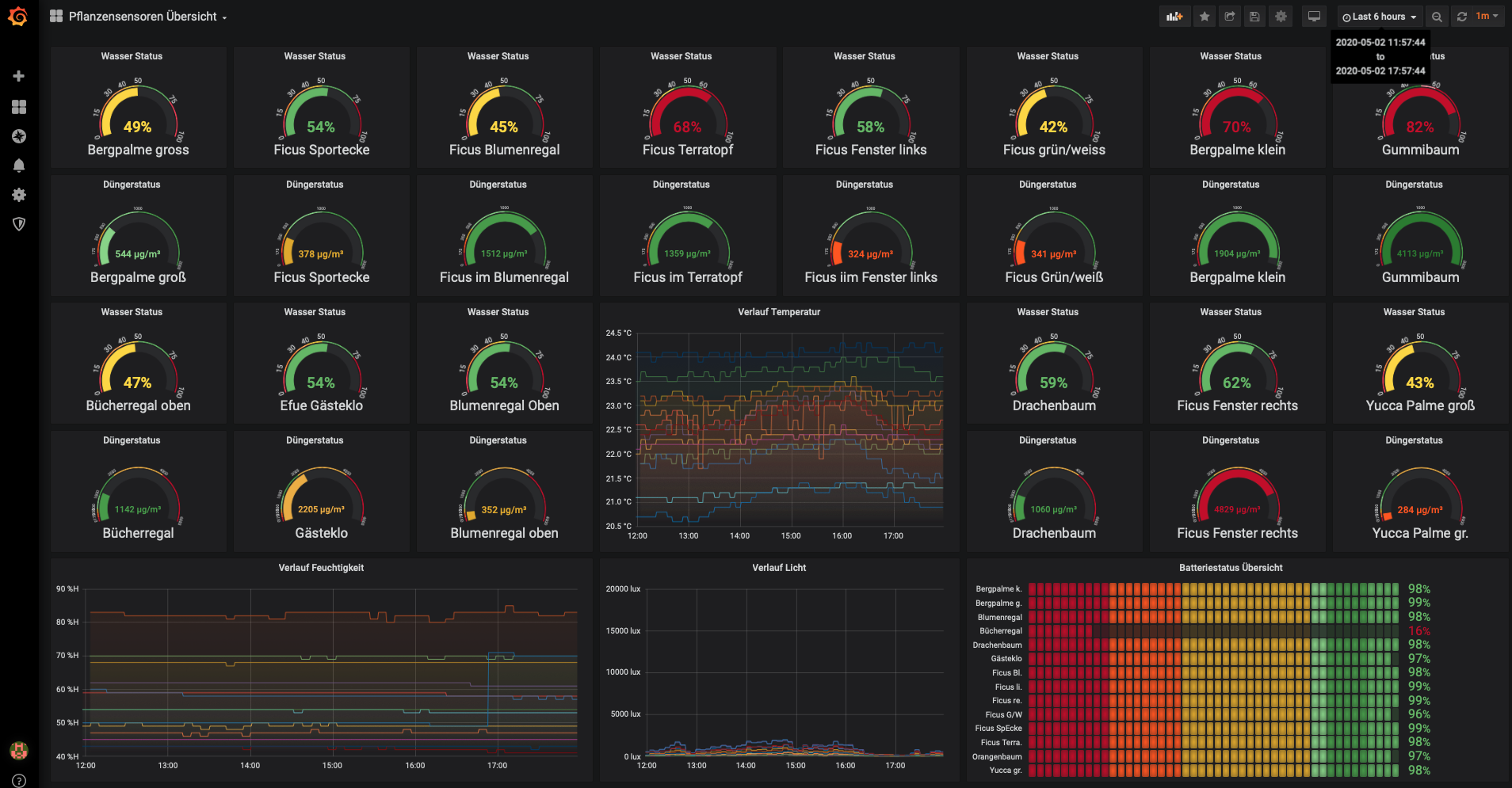The width and height of the screenshot is (1512, 788).
Task: Open the Last 6 hours time picker
Action: point(1379,17)
